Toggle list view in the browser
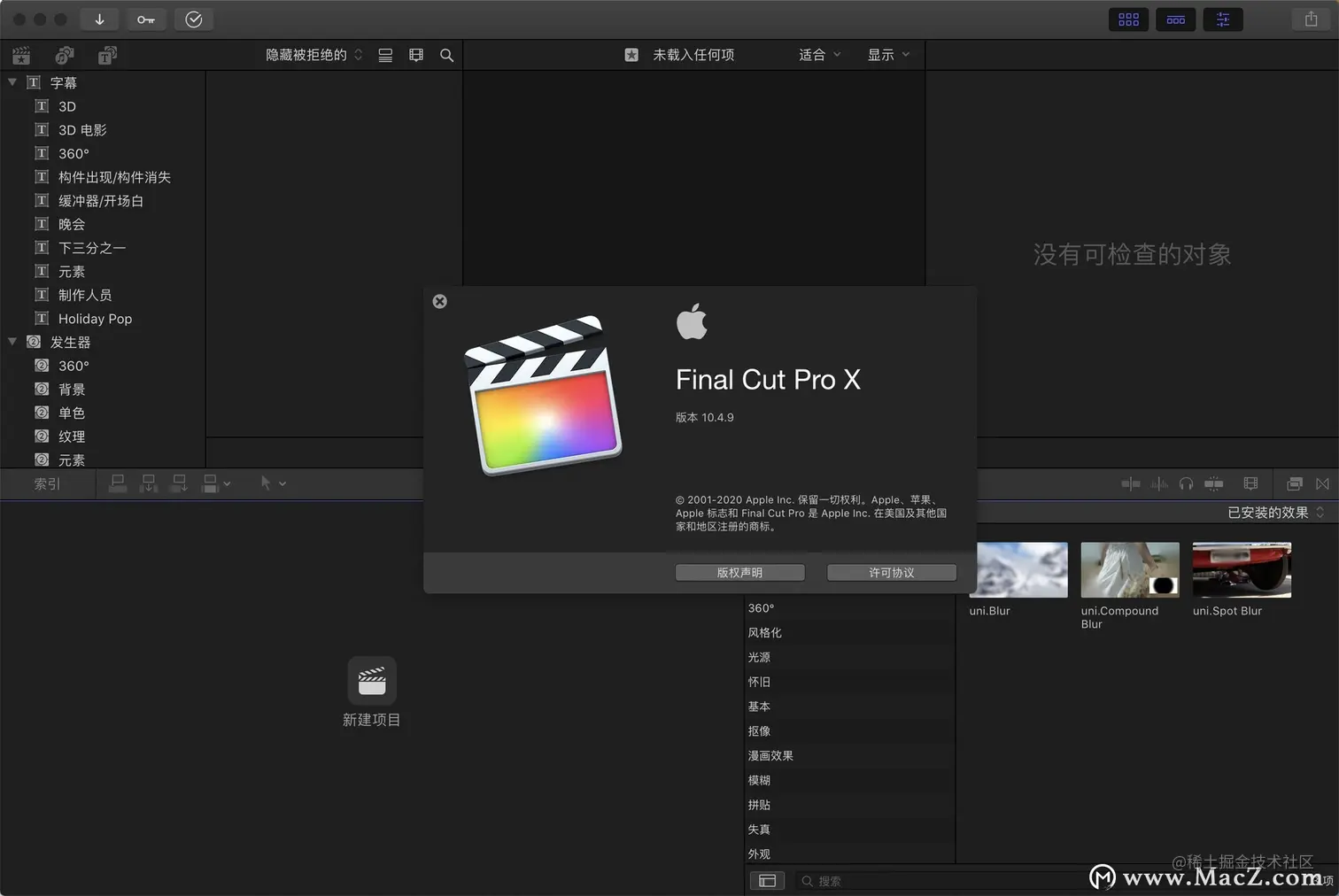 (385, 55)
